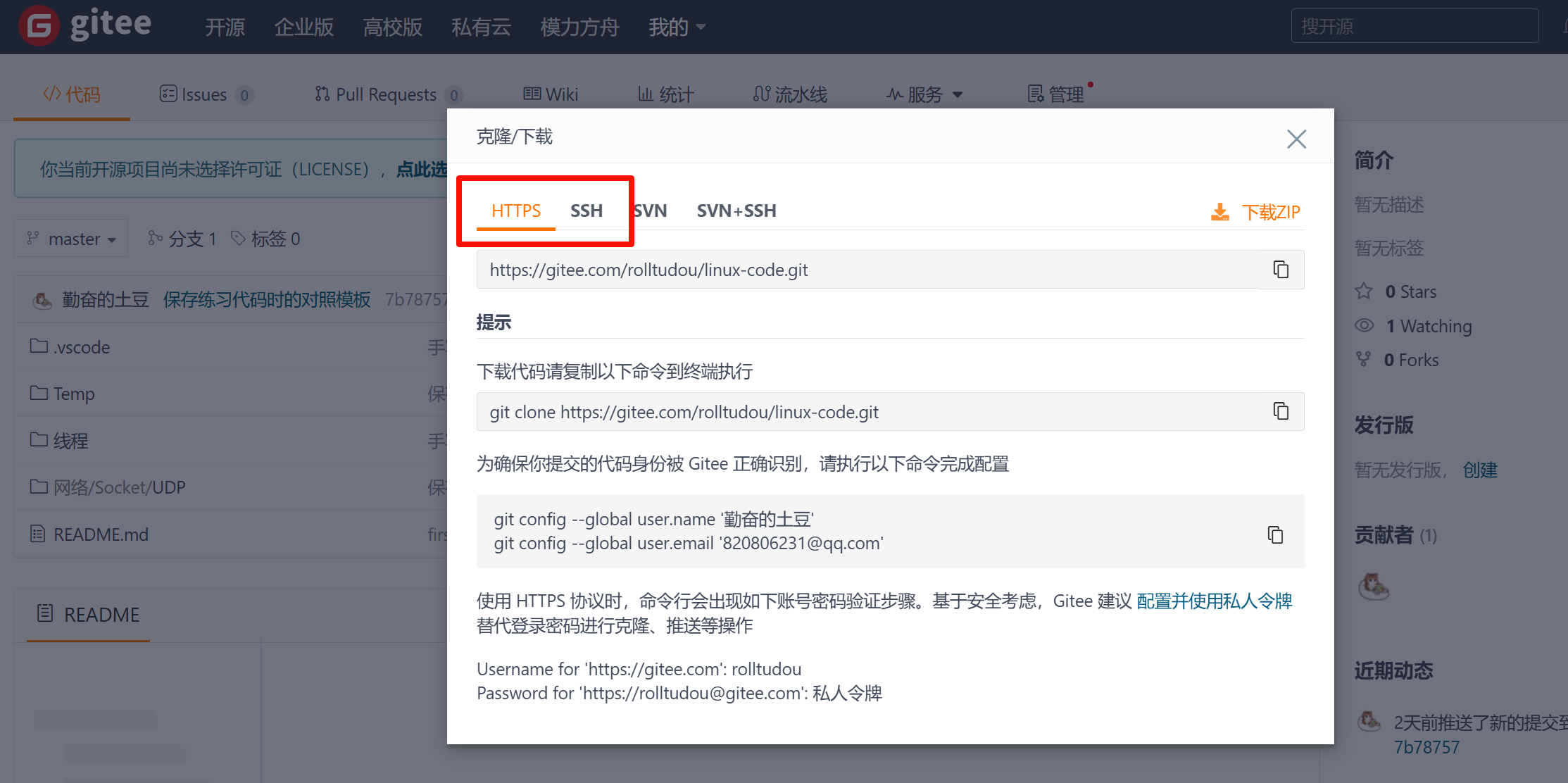This screenshot has height=783, width=1568.
Task: Open the 模力方舟 menu item
Action: pyautogui.click(x=579, y=27)
